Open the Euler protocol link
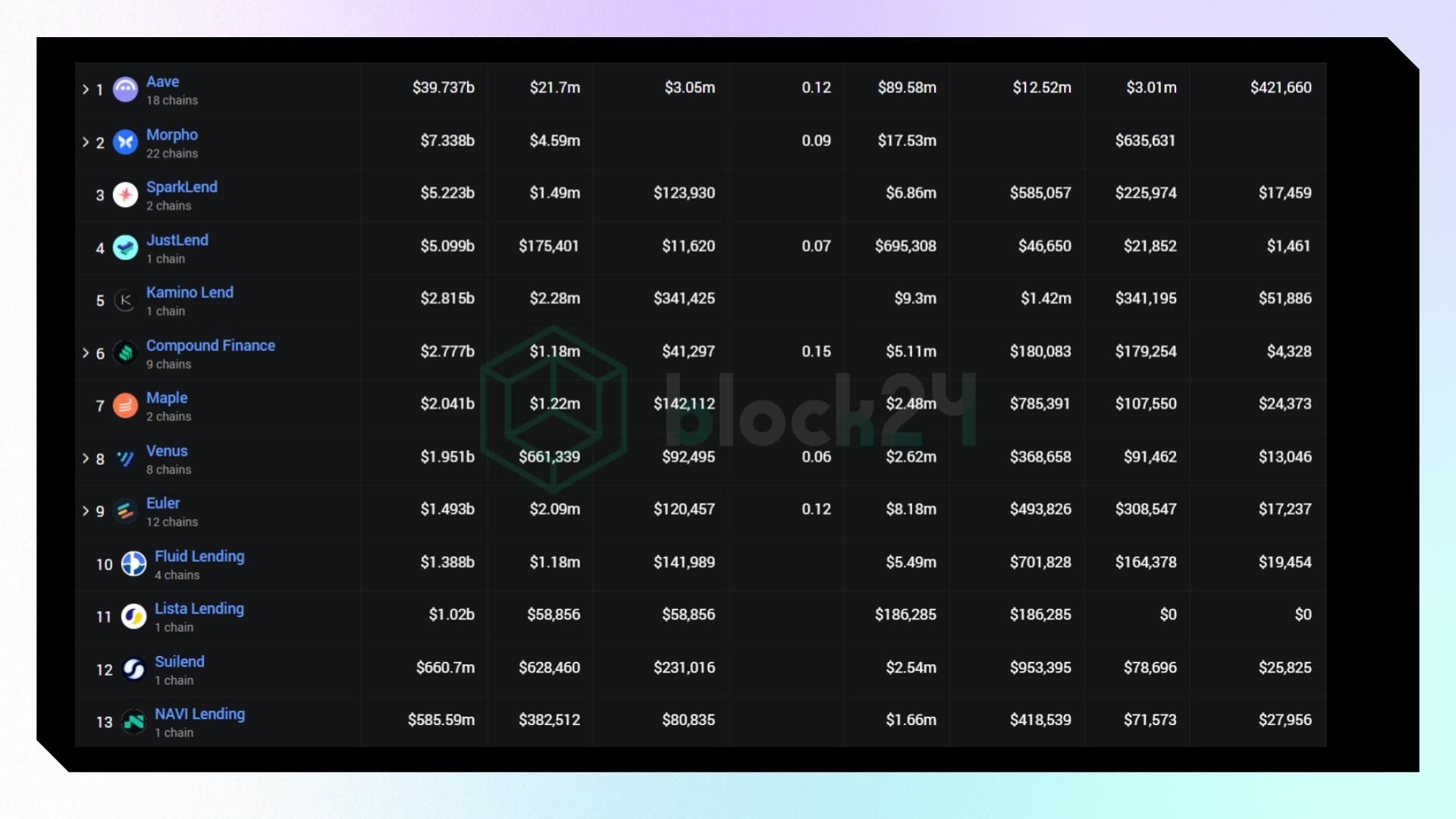Screen dimensions: 1456x819 point(163,504)
